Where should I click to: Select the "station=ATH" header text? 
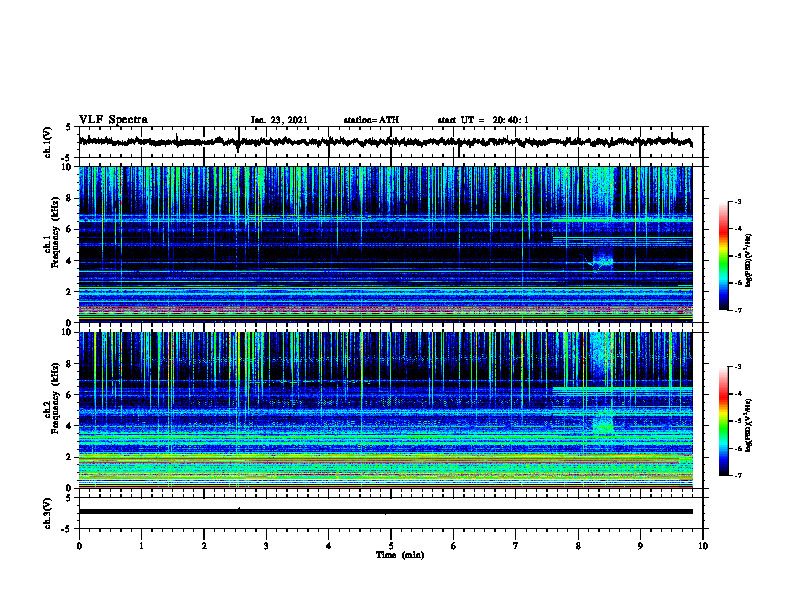click(371, 120)
